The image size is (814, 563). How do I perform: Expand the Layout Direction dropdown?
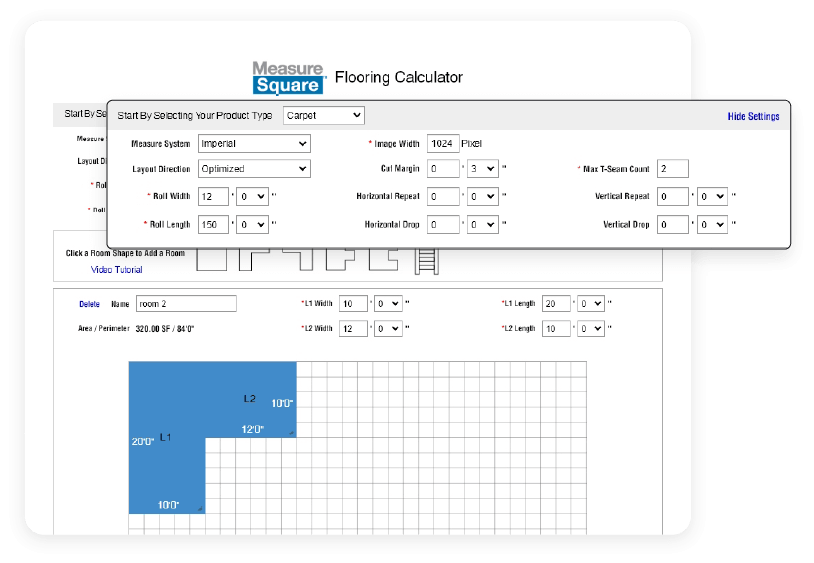pyautogui.click(x=254, y=169)
